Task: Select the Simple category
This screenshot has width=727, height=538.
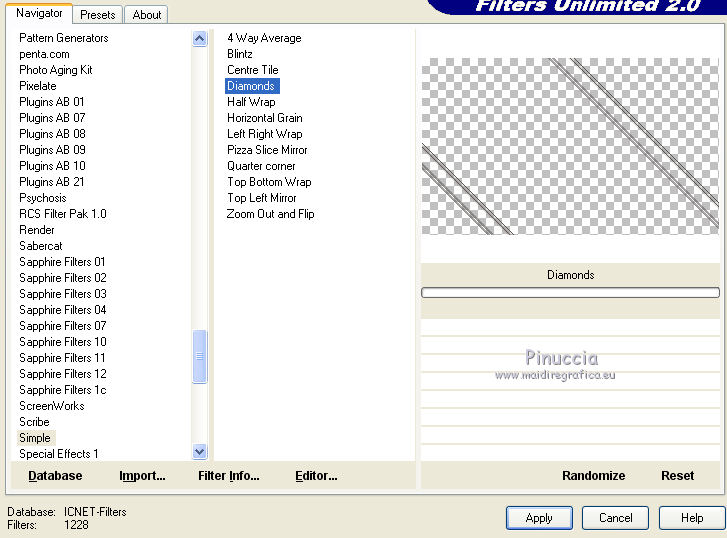Action: pyautogui.click(x=35, y=438)
